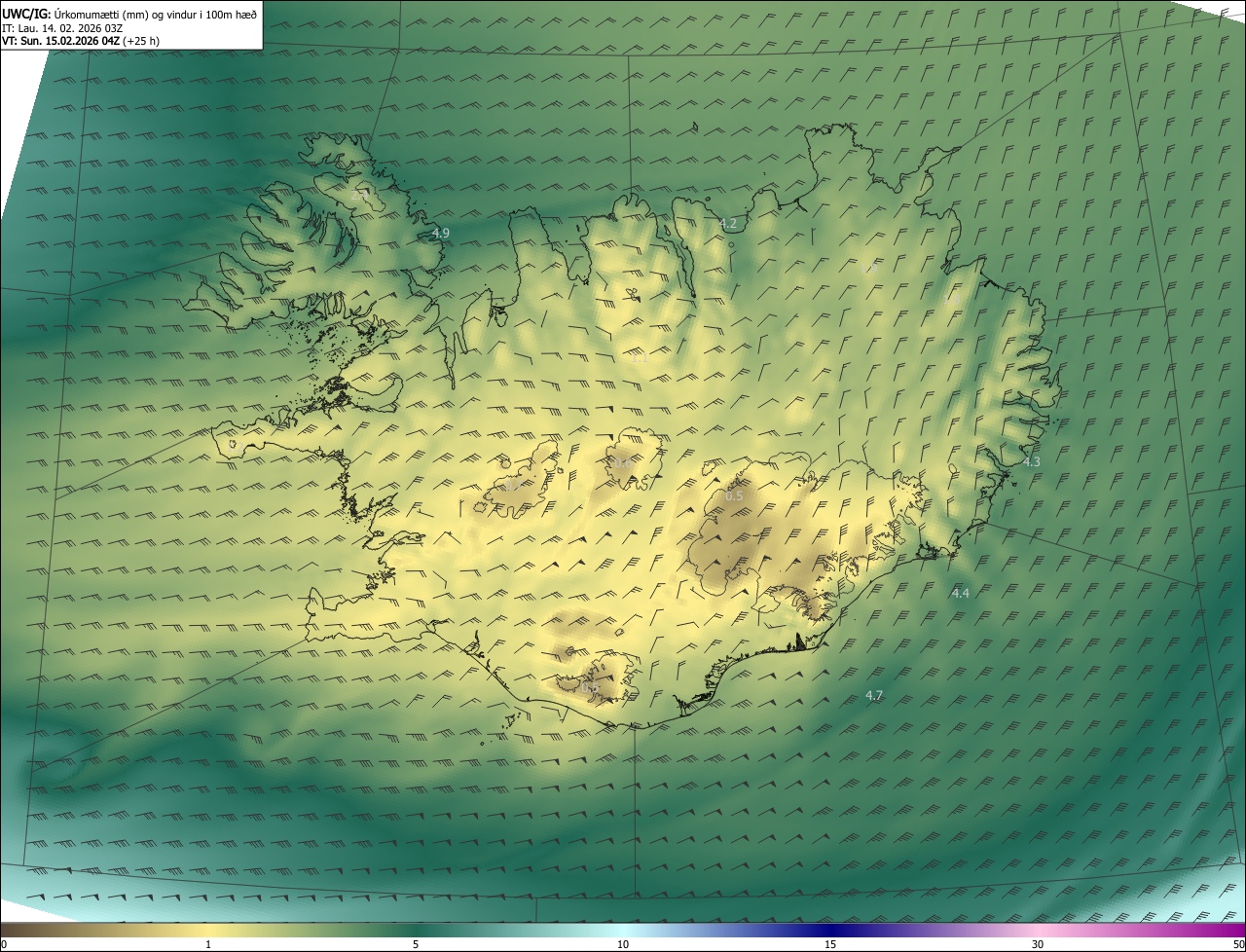Click the 50 tick label on the color scale
Image resolution: width=1246 pixels, height=952 pixels.
coord(1238,944)
